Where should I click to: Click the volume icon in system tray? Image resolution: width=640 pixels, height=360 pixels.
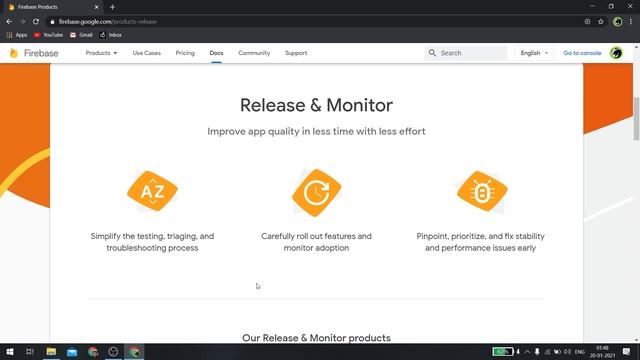(x=567, y=351)
